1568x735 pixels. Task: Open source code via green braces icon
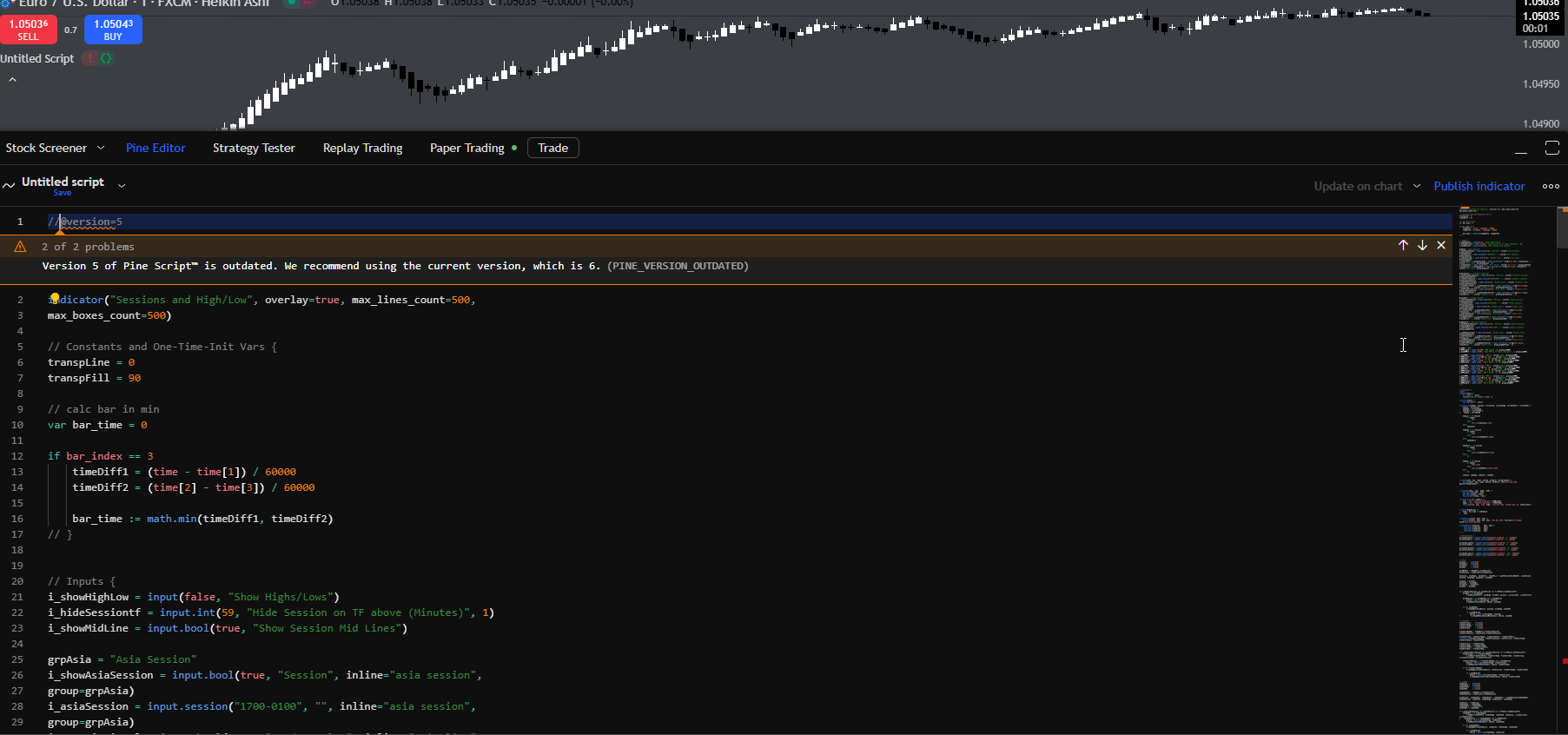tap(106, 58)
